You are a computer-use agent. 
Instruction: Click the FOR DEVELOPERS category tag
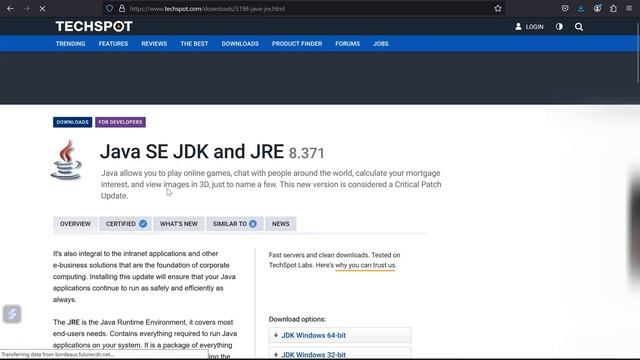(x=120, y=122)
